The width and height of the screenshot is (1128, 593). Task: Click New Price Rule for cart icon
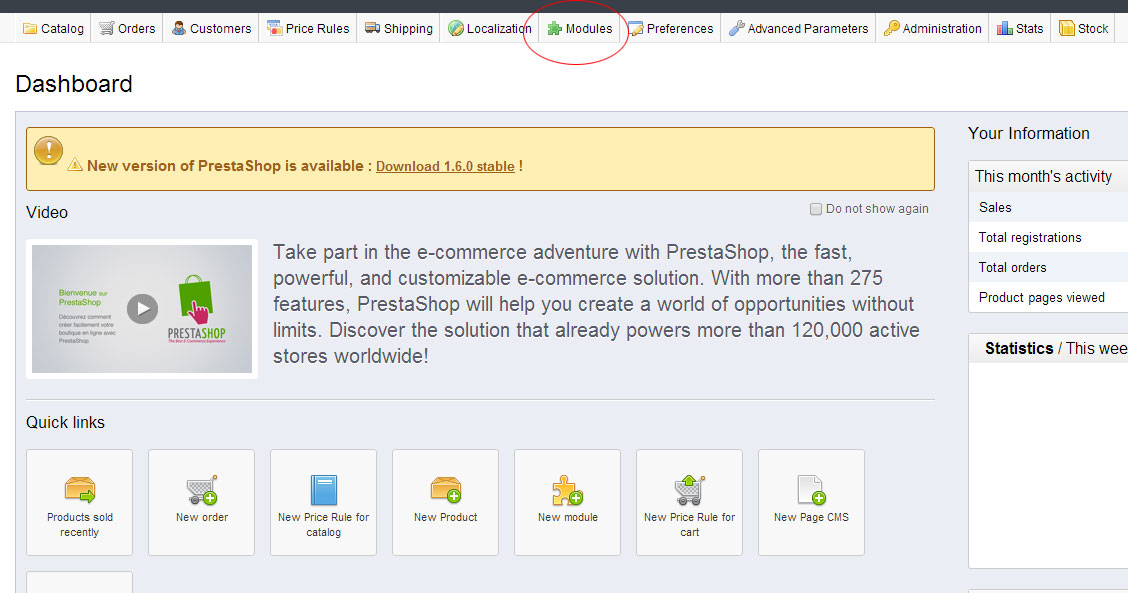(689, 490)
